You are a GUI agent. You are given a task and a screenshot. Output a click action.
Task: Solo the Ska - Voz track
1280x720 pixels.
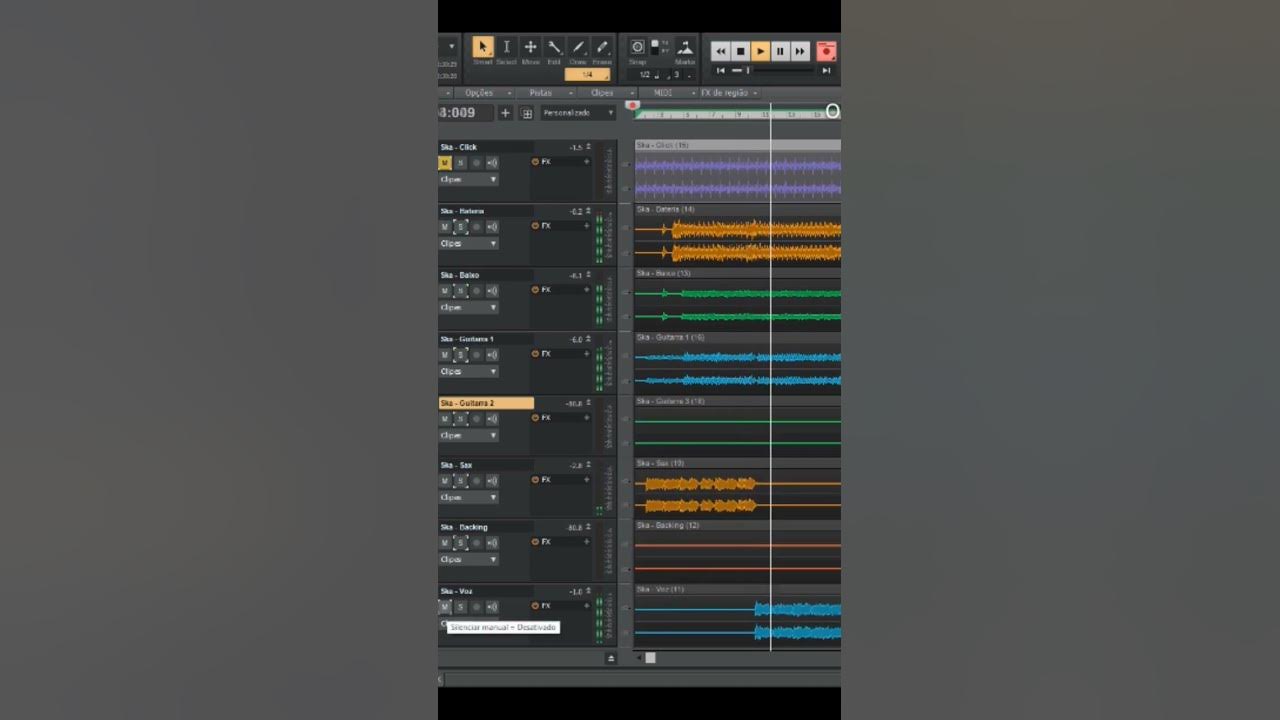pyautogui.click(x=460, y=607)
